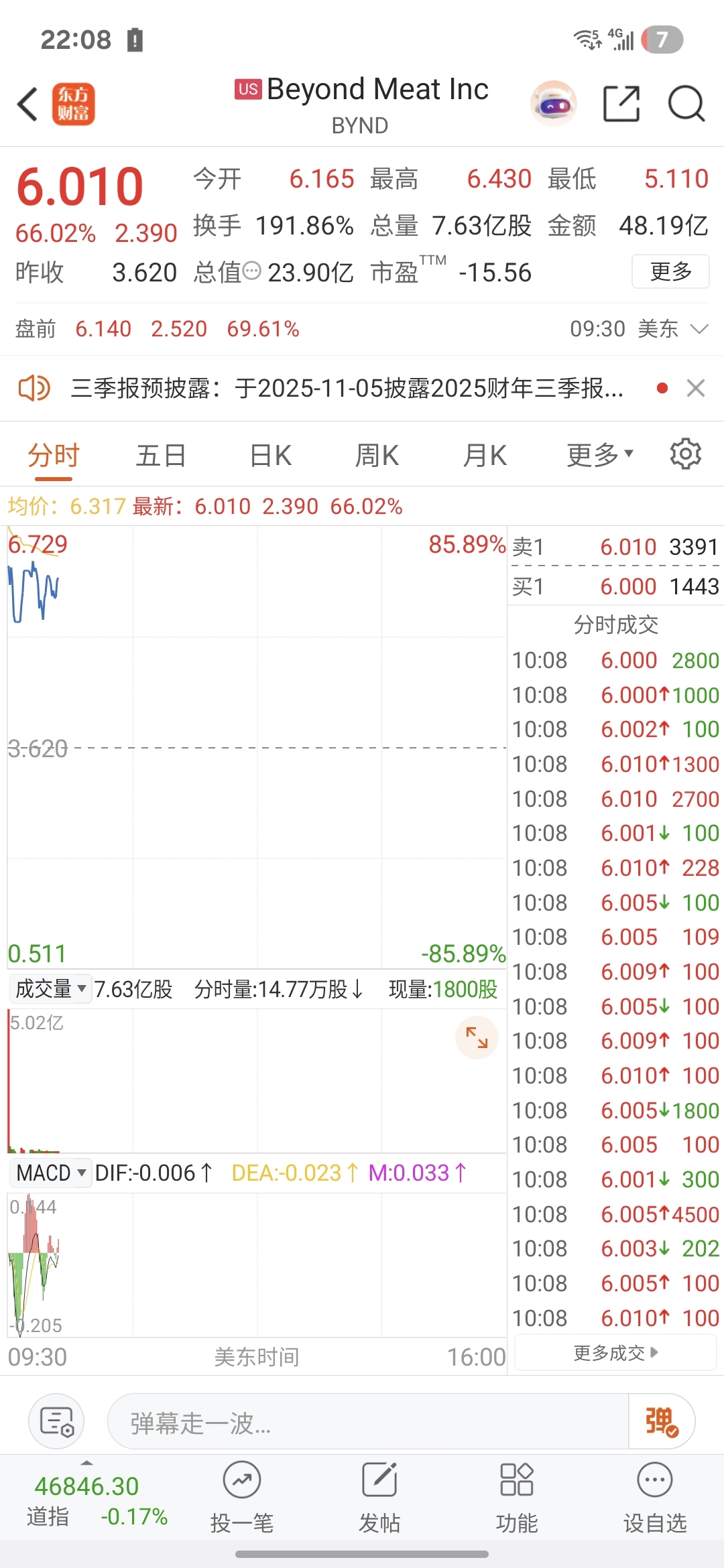724x1568 pixels.
Task: Tap the battery indicator in status bar
Action: click(x=662, y=40)
